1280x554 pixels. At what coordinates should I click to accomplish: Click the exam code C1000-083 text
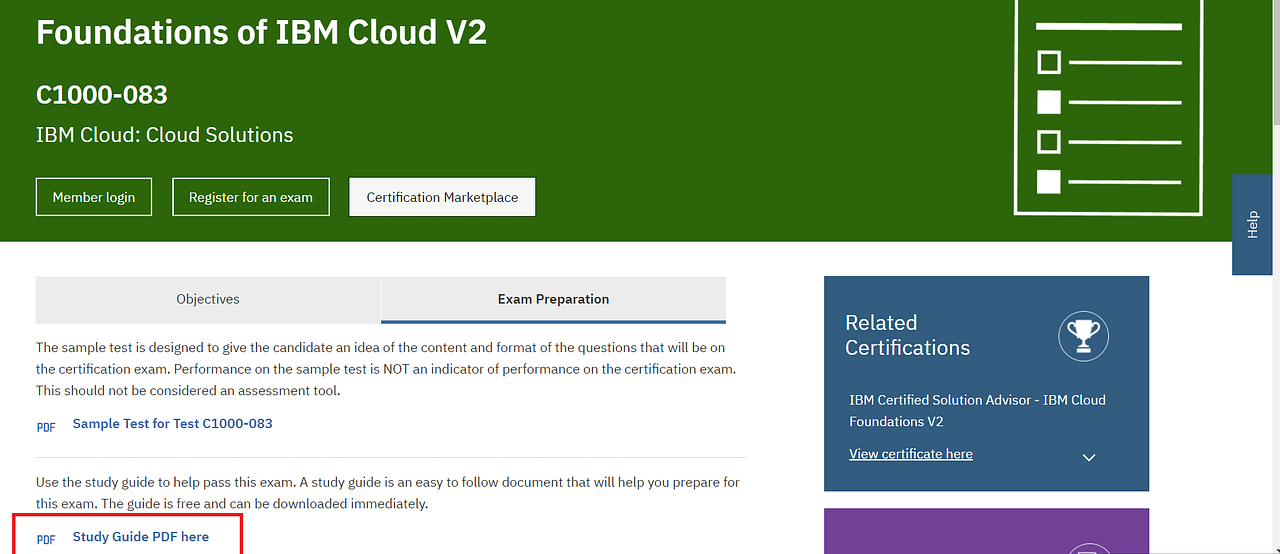(x=102, y=95)
